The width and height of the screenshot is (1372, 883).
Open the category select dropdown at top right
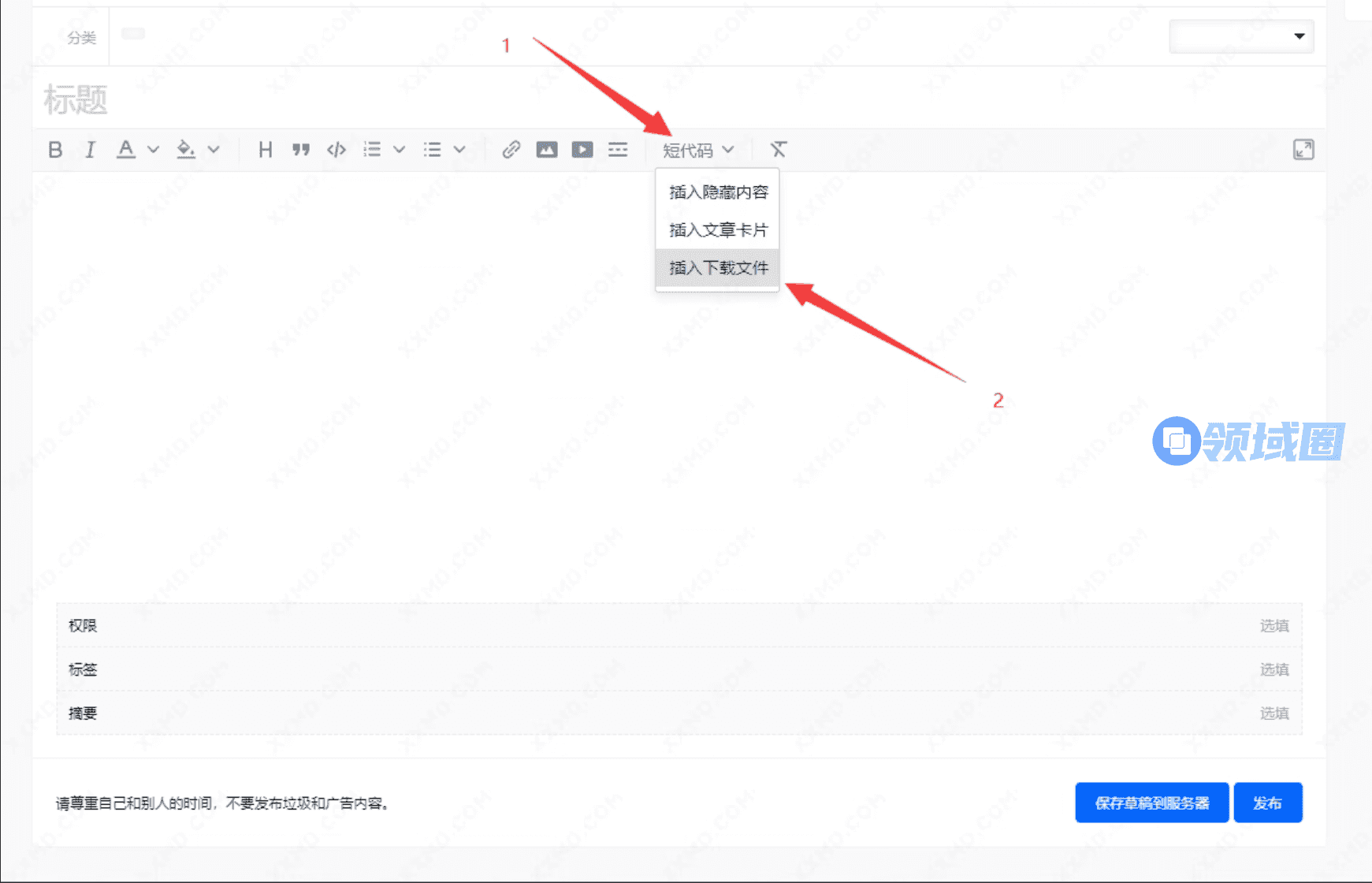point(1241,36)
